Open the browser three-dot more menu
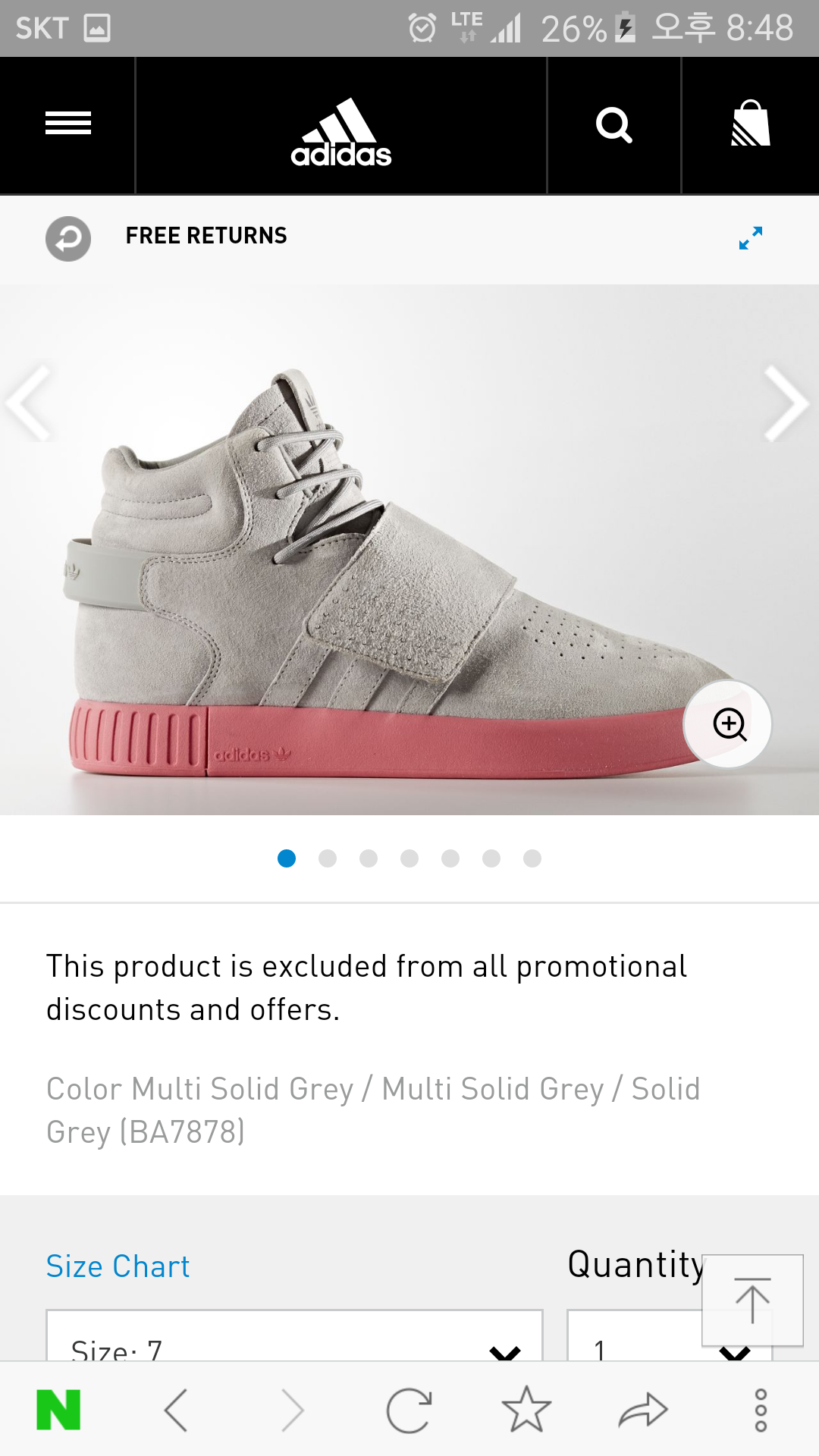The image size is (819, 1456). click(x=761, y=1410)
